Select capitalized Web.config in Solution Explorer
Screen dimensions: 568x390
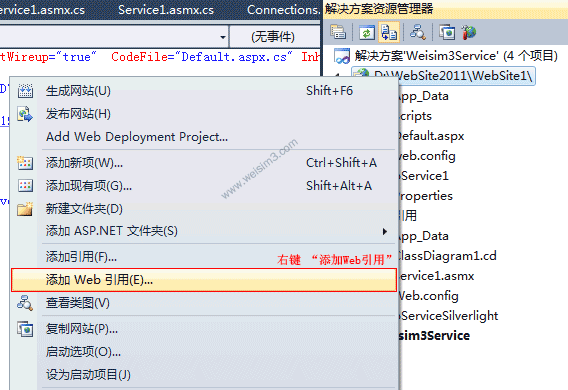tap(429, 296)
